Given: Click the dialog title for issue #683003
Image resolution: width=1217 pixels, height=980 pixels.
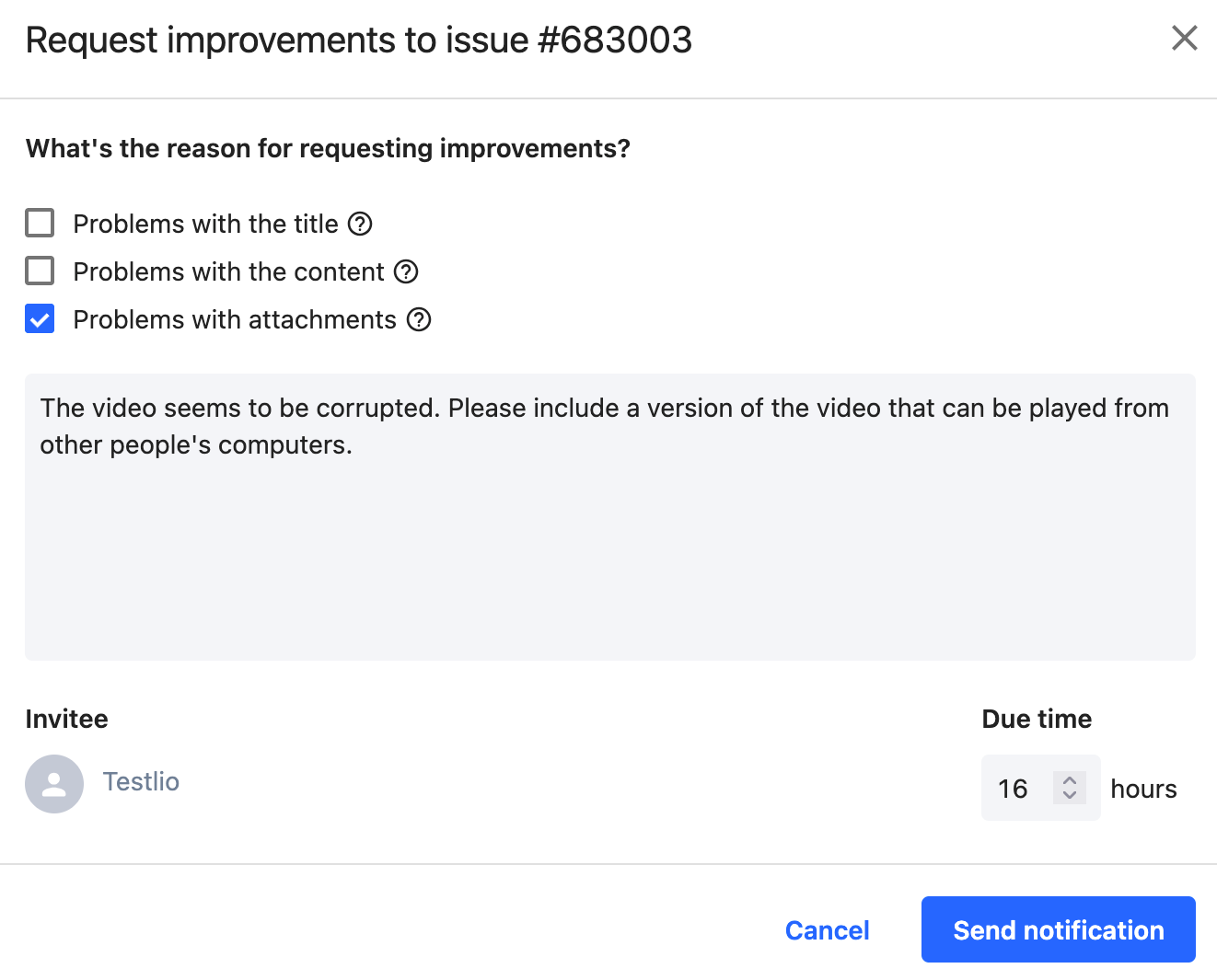Looking at the screenshot, I should point(358,39).
